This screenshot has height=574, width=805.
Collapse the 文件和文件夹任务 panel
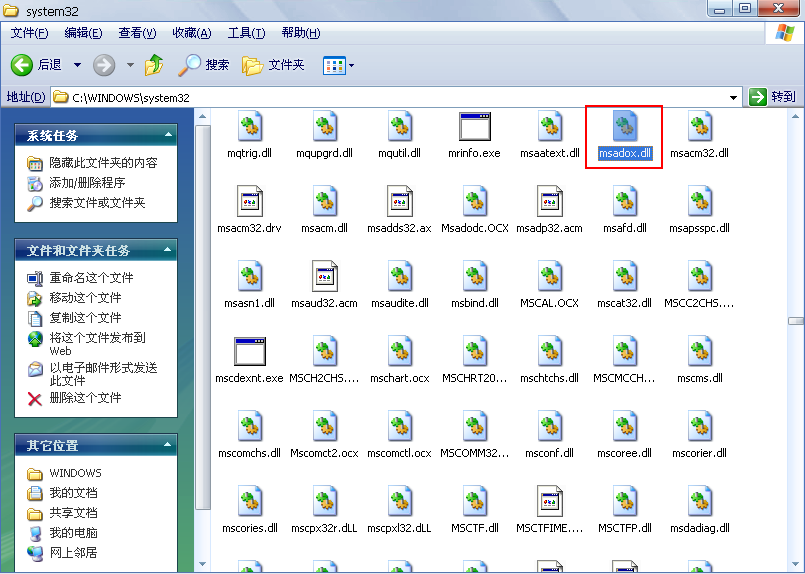click(168, 250)
